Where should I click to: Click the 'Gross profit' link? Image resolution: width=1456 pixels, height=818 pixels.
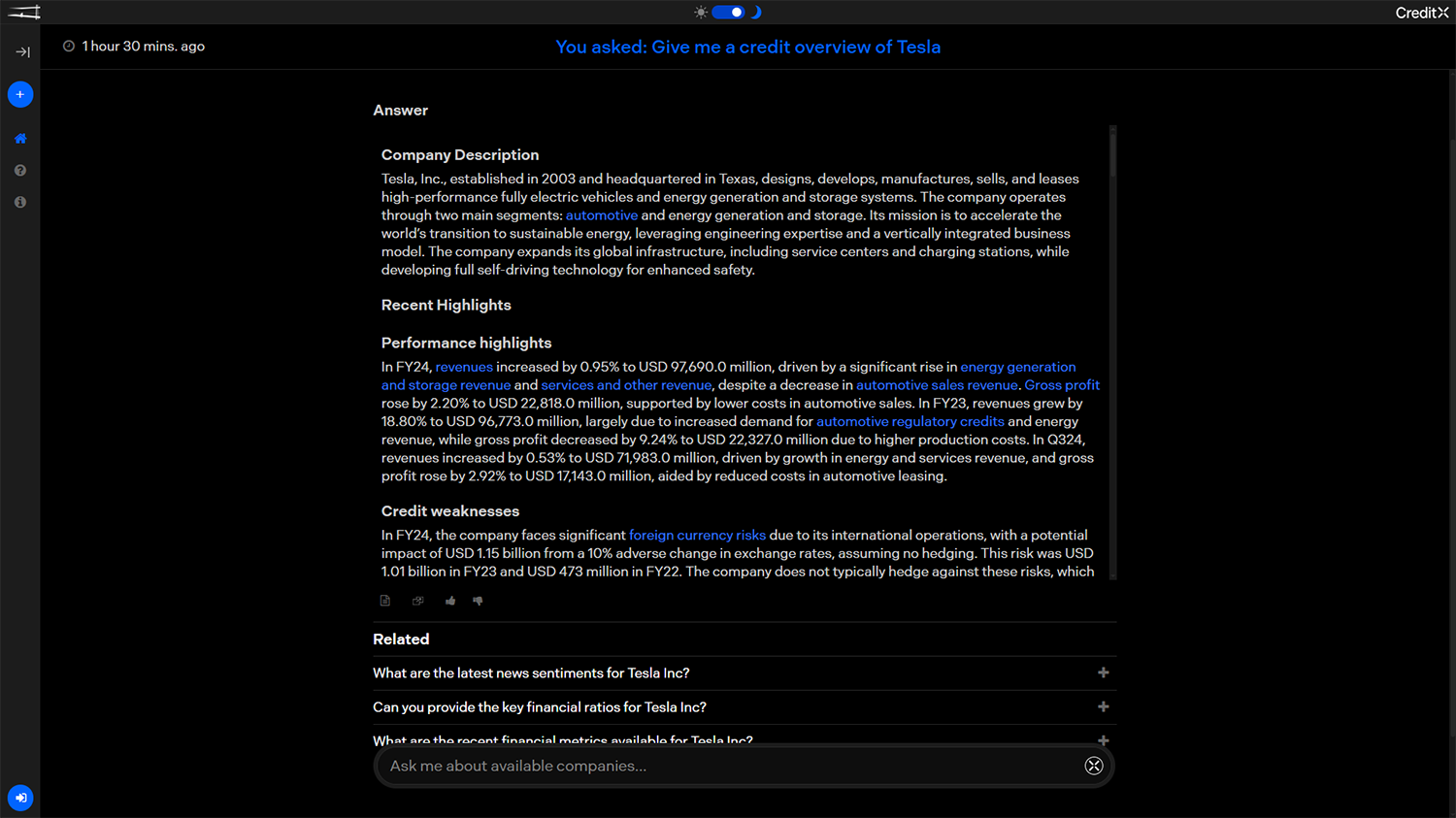click(x=1062, y=385)
